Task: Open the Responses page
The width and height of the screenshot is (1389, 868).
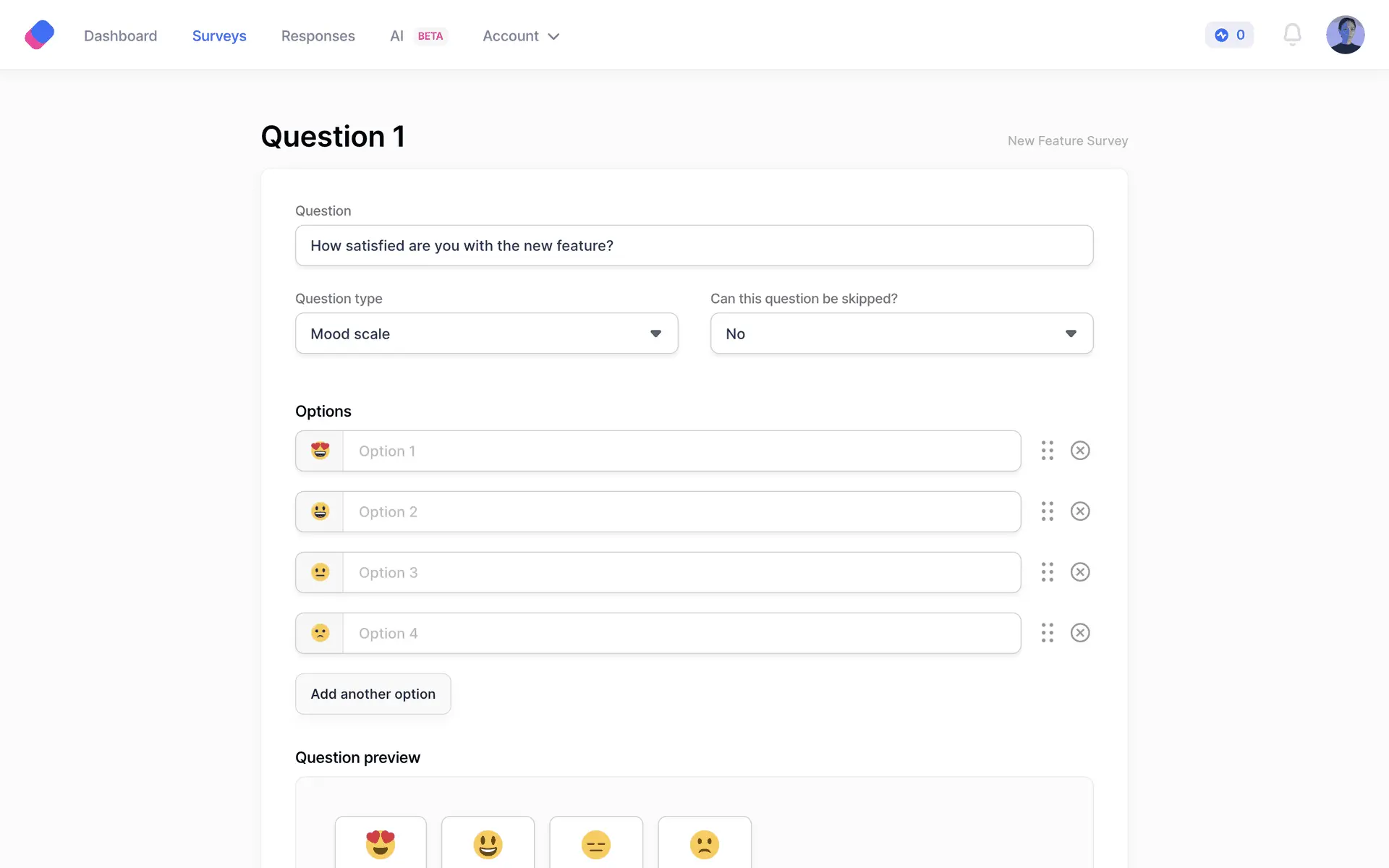Action: tap(318, 36)
